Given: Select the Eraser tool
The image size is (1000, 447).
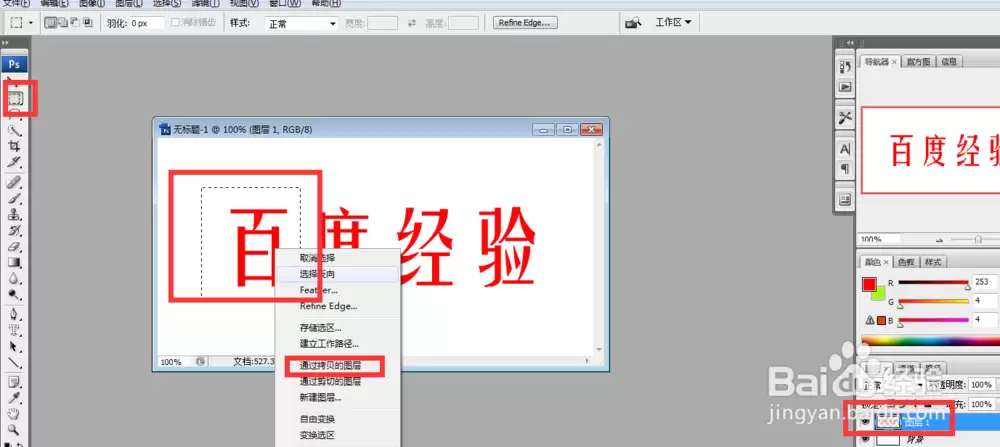Looking at the screenshot, I should click(x=15, y=247).
